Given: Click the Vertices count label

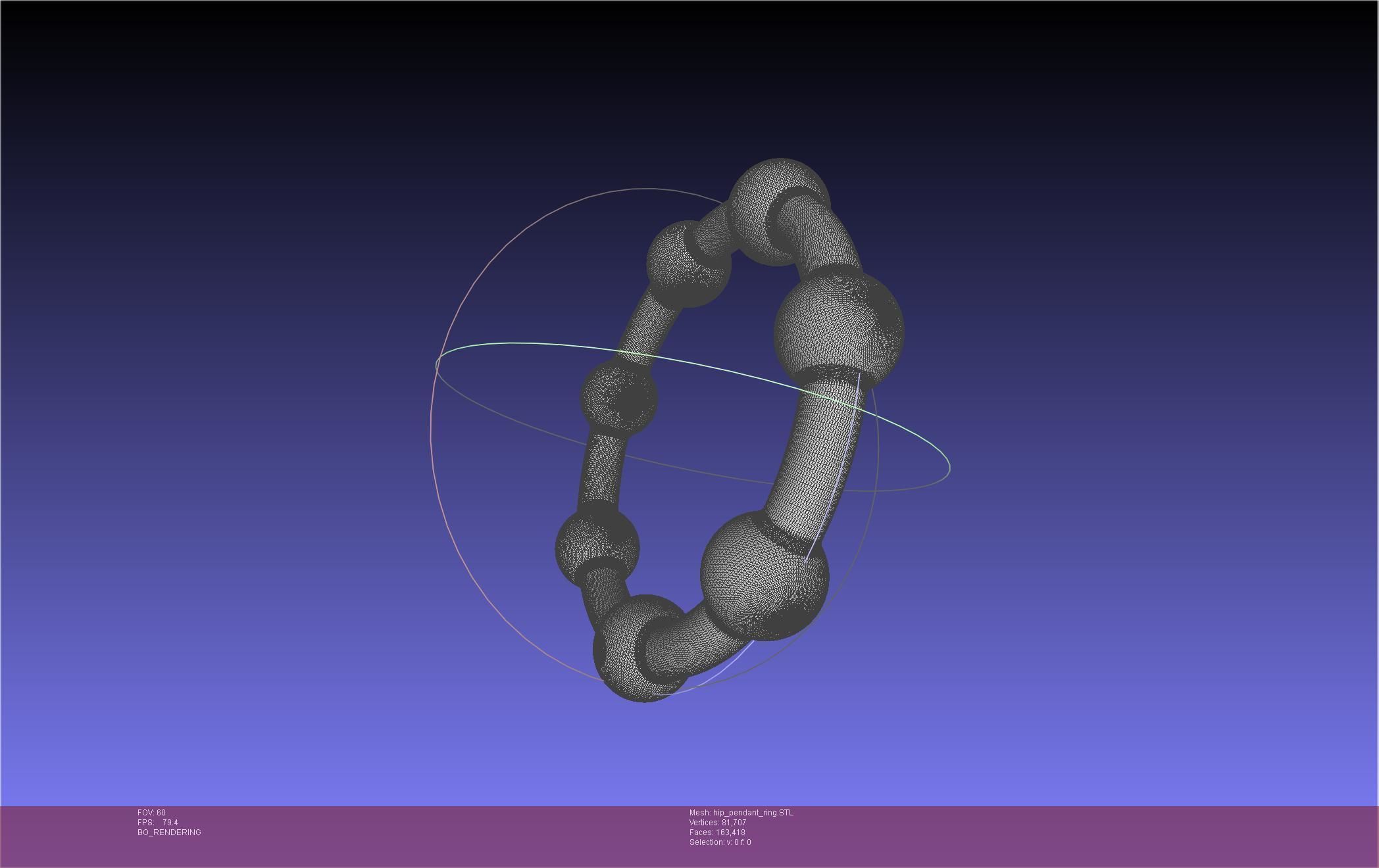Looking at the screenshot, I should point(717,823).
